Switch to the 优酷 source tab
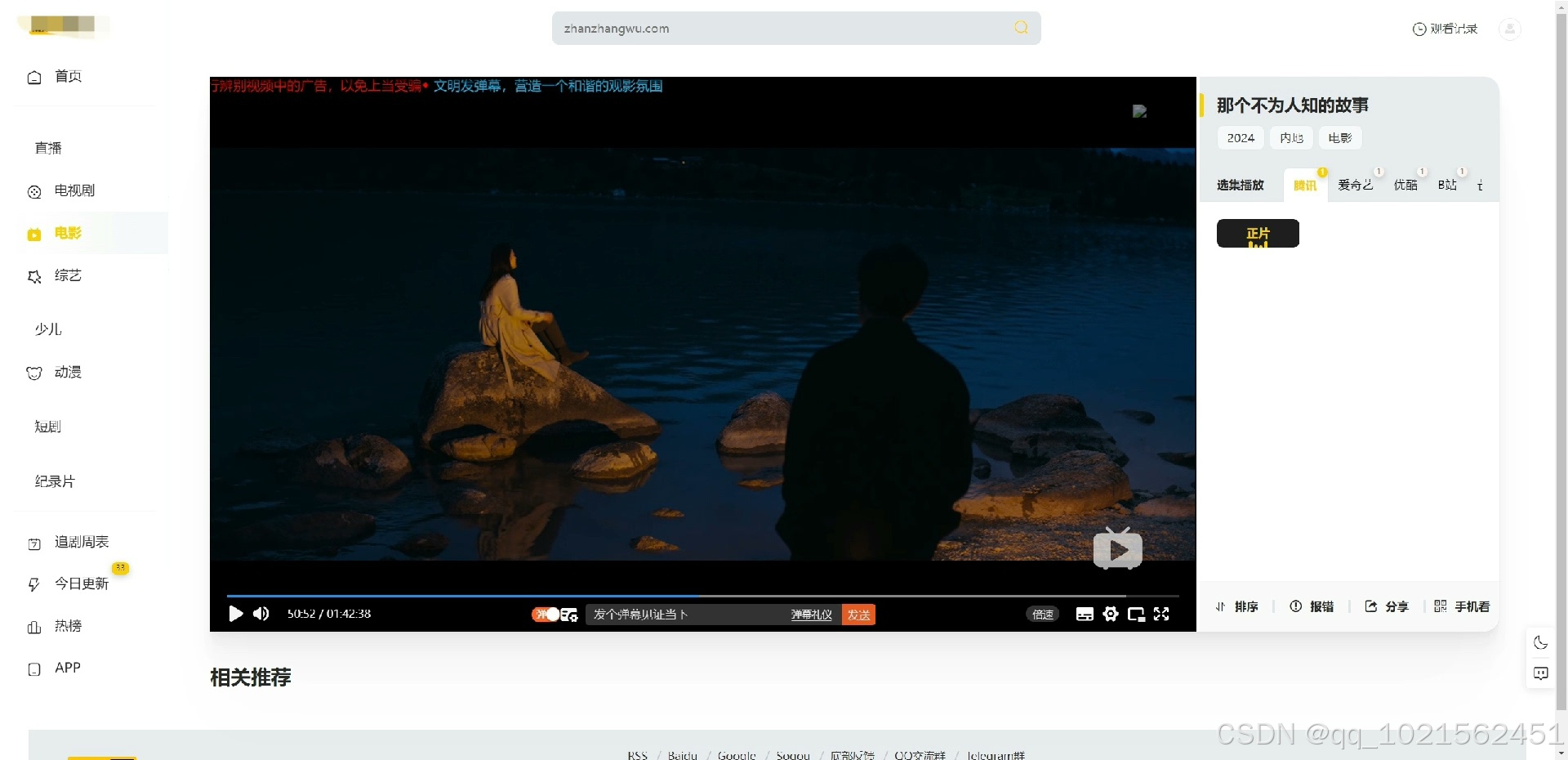 (1405, 186)
